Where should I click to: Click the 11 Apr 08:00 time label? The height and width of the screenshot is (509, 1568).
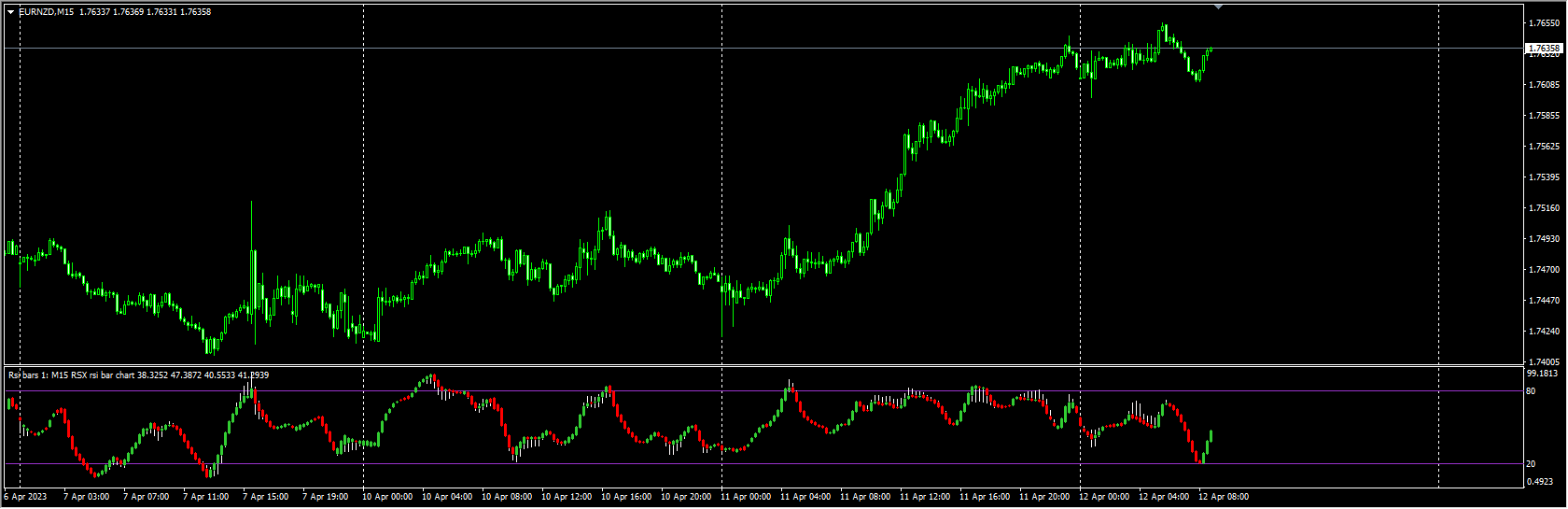pyautogui.click(x=865, y=497)
